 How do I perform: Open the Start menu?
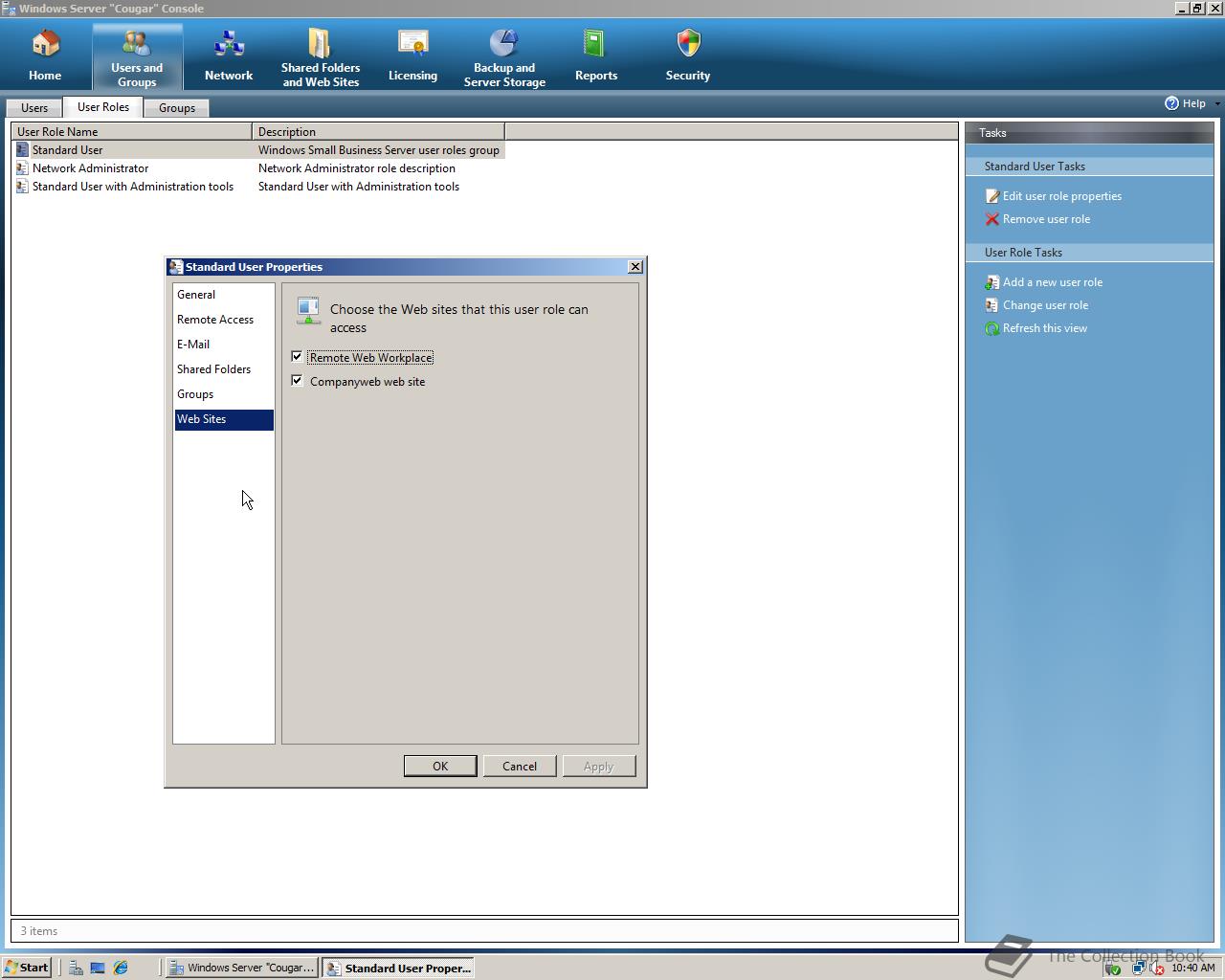pos(27,968)
